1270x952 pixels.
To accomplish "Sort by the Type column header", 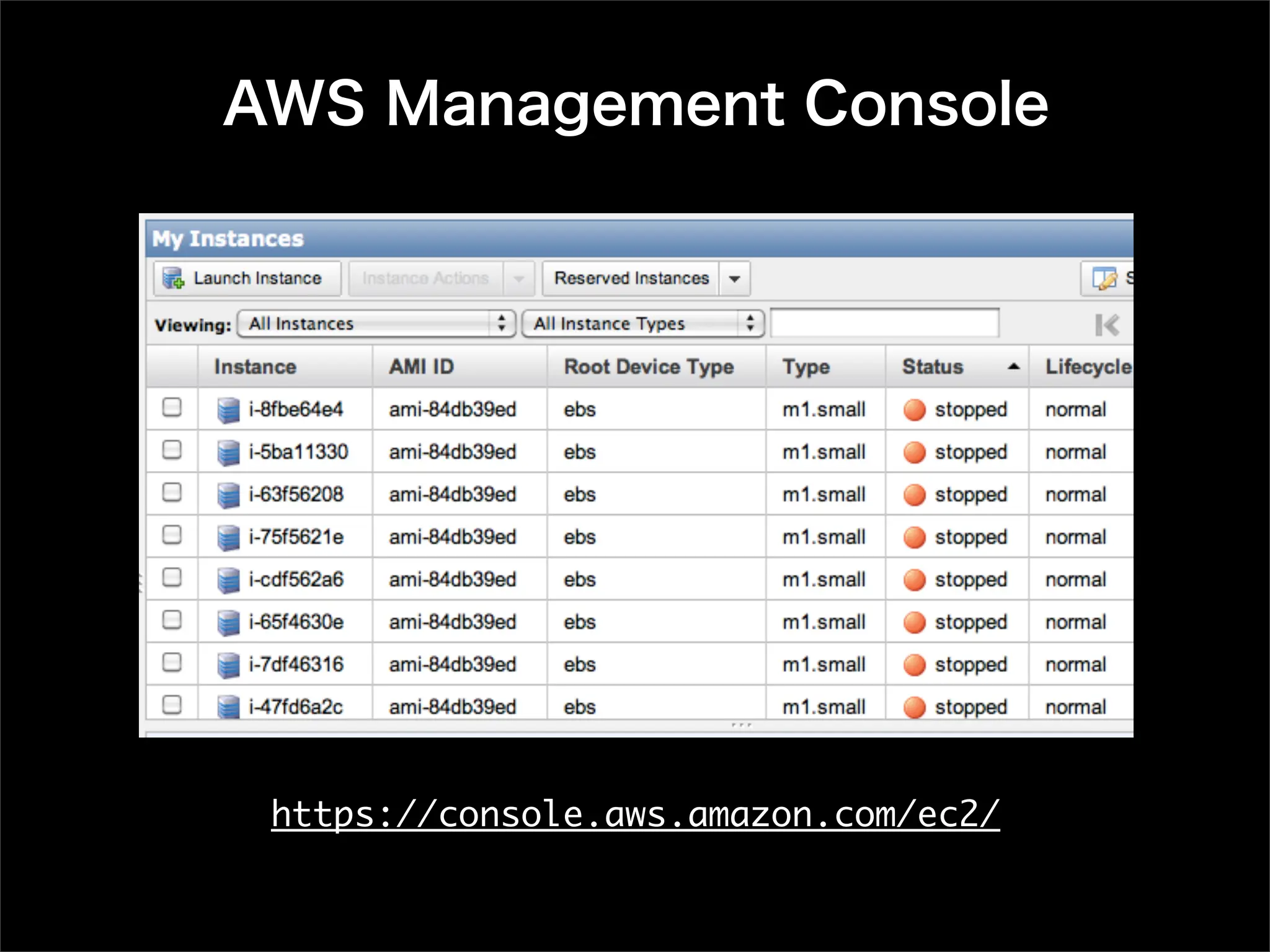I will click(825, 367).
